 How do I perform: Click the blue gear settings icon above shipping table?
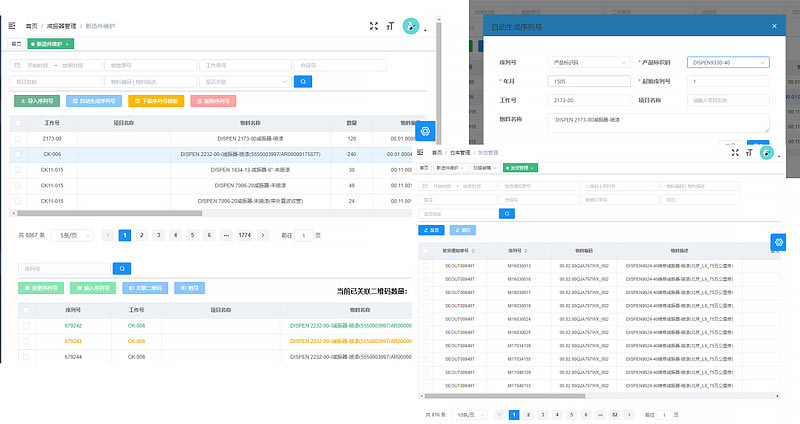[x=780, y=242]
